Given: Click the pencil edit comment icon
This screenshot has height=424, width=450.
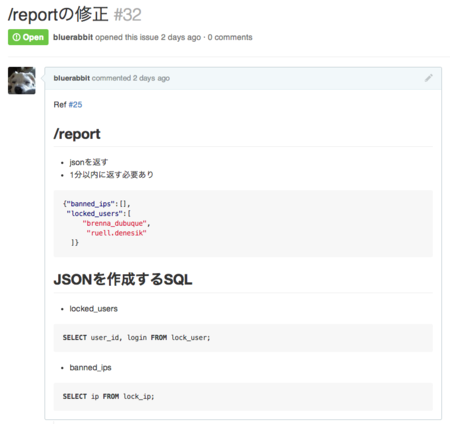Looking at the screenshot, I should pos(429,78).
